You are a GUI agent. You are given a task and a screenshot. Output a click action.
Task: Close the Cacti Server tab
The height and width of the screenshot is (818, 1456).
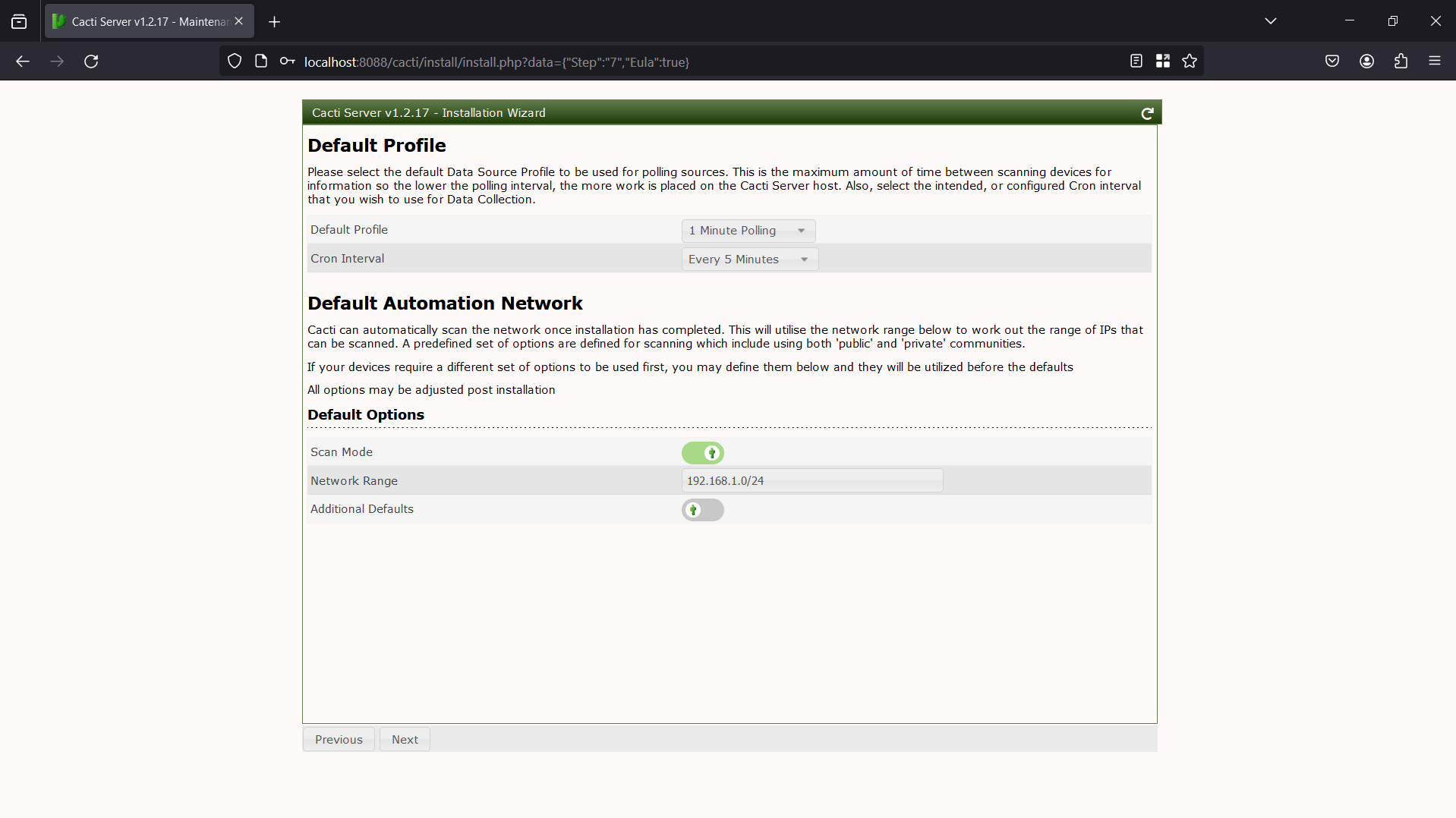(x=239, y=21)
